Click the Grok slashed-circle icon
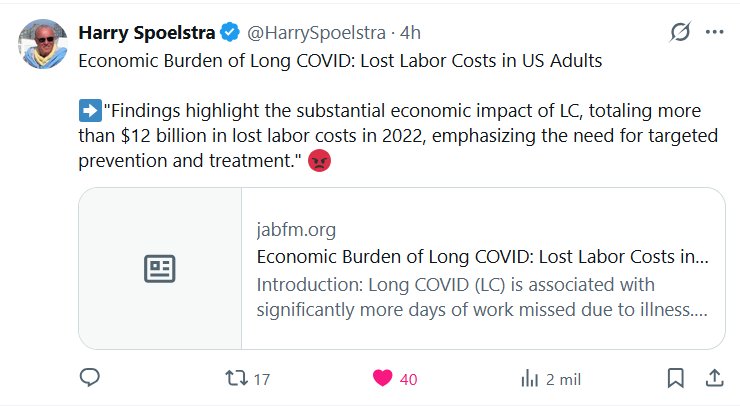 click(680, 32)
